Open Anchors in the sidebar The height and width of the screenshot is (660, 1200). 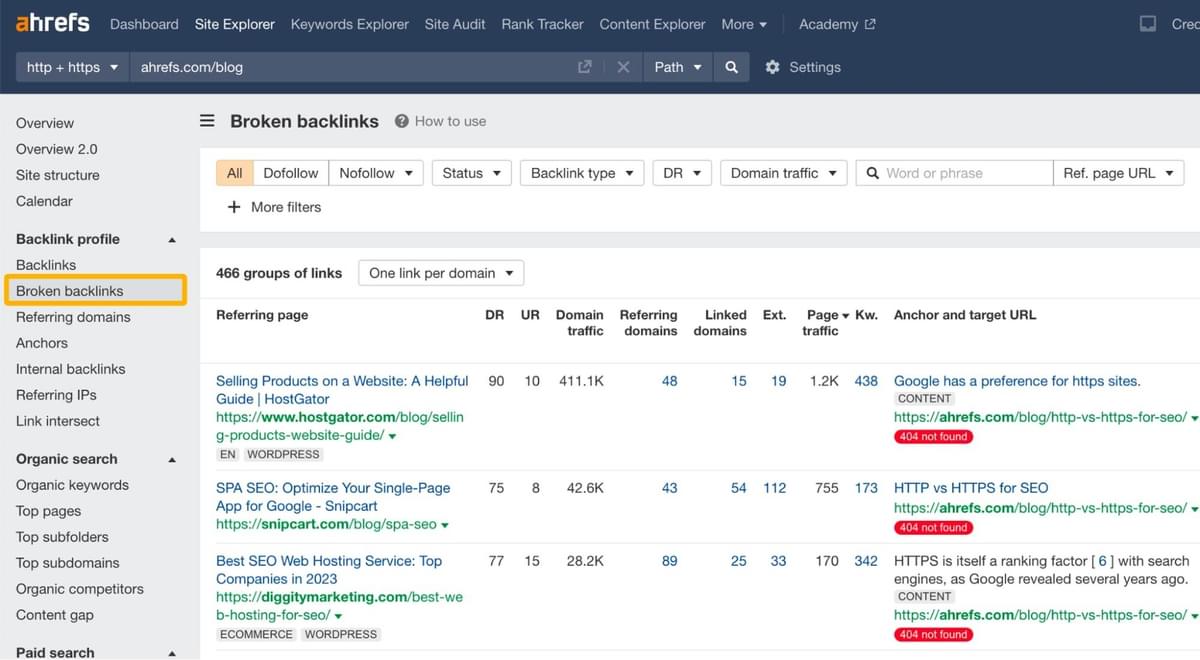[x=42, y=343]
